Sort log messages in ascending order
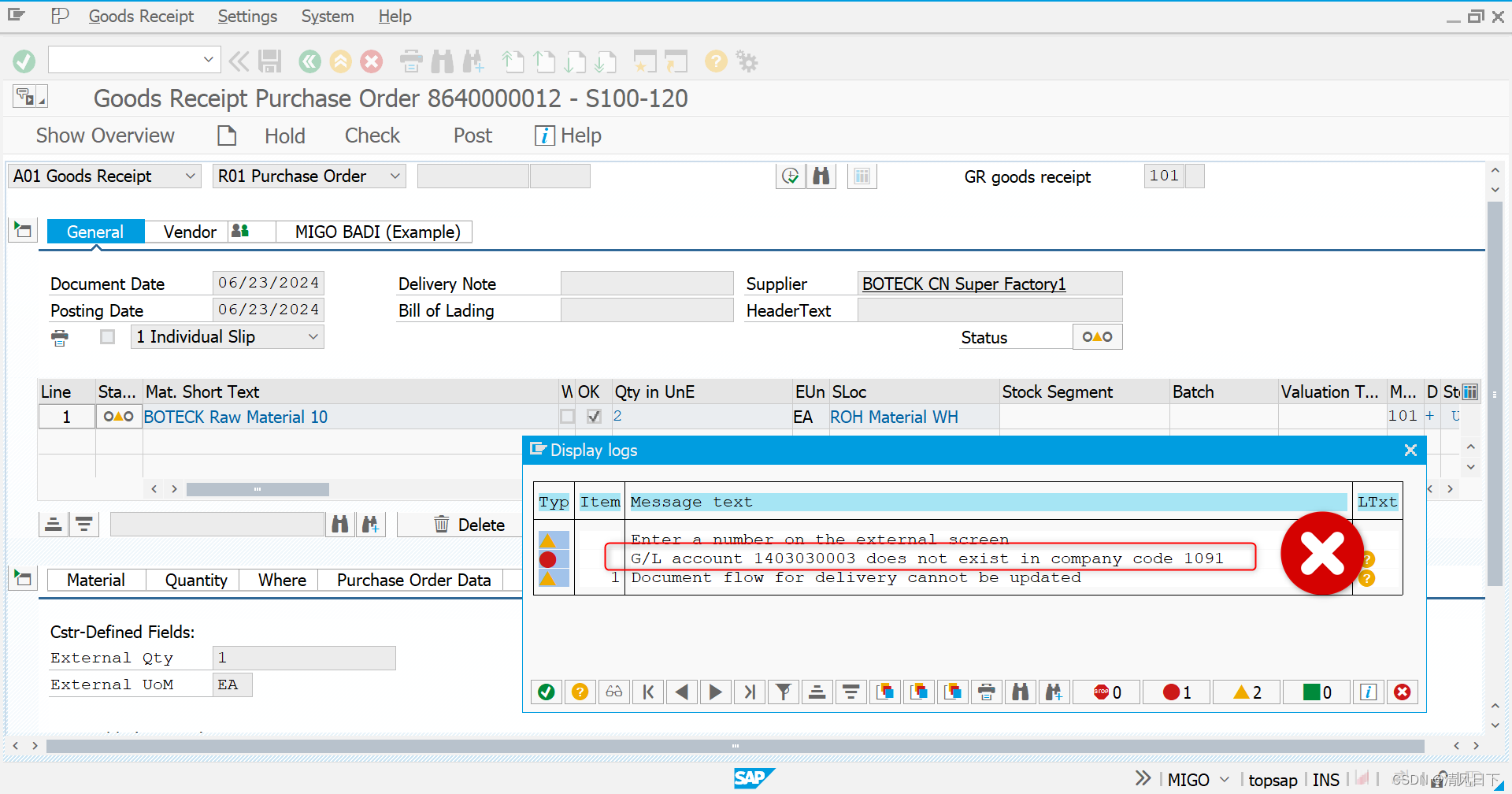1512x794 pixels. click(817, 692)
